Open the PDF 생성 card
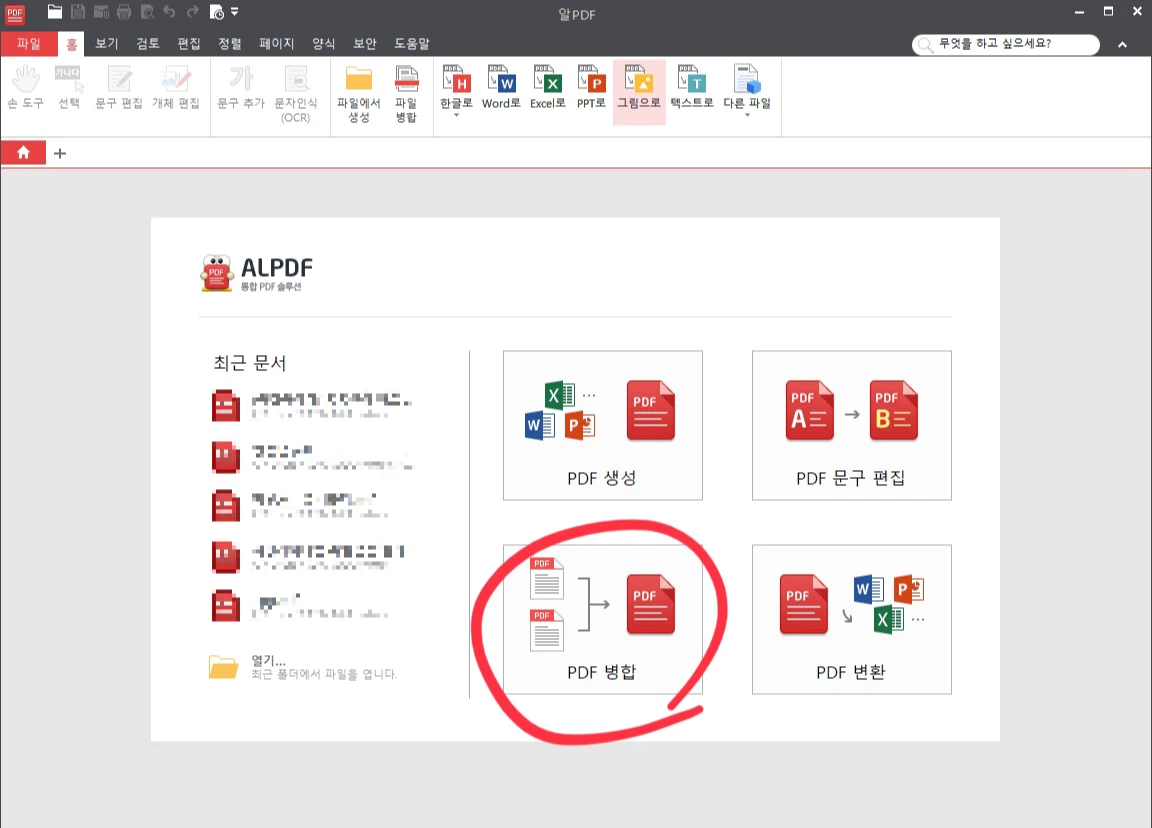The height and width of the screenshot is (828, 1152). click(x=602, y=425)
